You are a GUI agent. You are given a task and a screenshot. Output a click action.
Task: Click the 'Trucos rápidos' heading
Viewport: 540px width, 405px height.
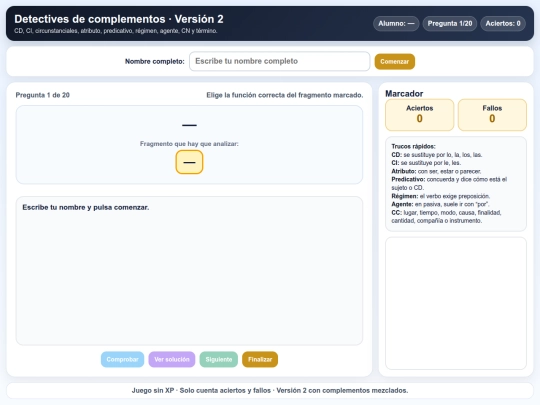tap(413, 146)
